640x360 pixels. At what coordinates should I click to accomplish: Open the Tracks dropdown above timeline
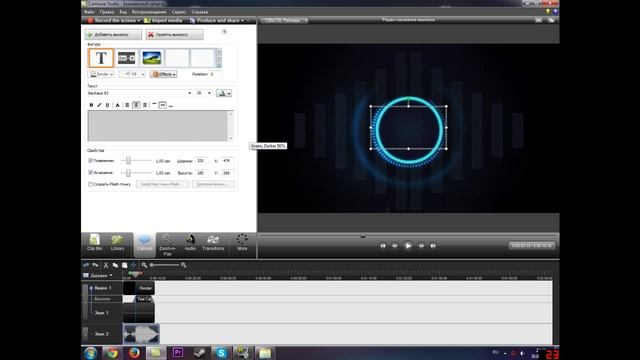pyautogui.click(x=98, y=276)
